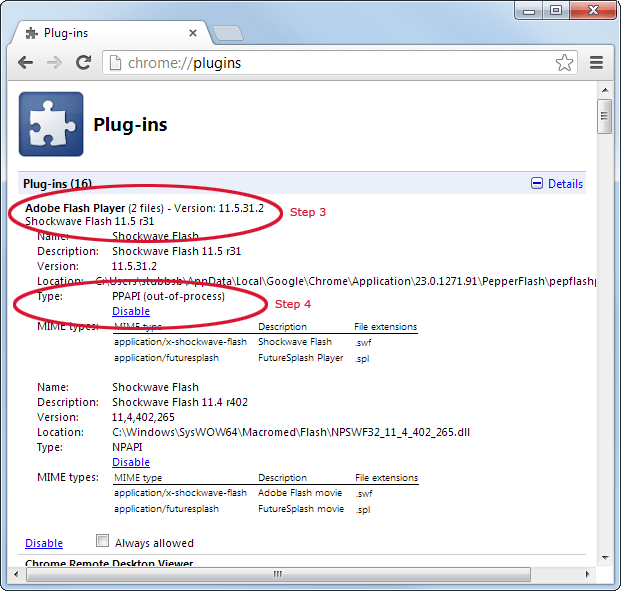The width and height of the screenshot is (621, 591).
Task: Focus the chrome://plugins address bar
Action: (x=339, y=63)
